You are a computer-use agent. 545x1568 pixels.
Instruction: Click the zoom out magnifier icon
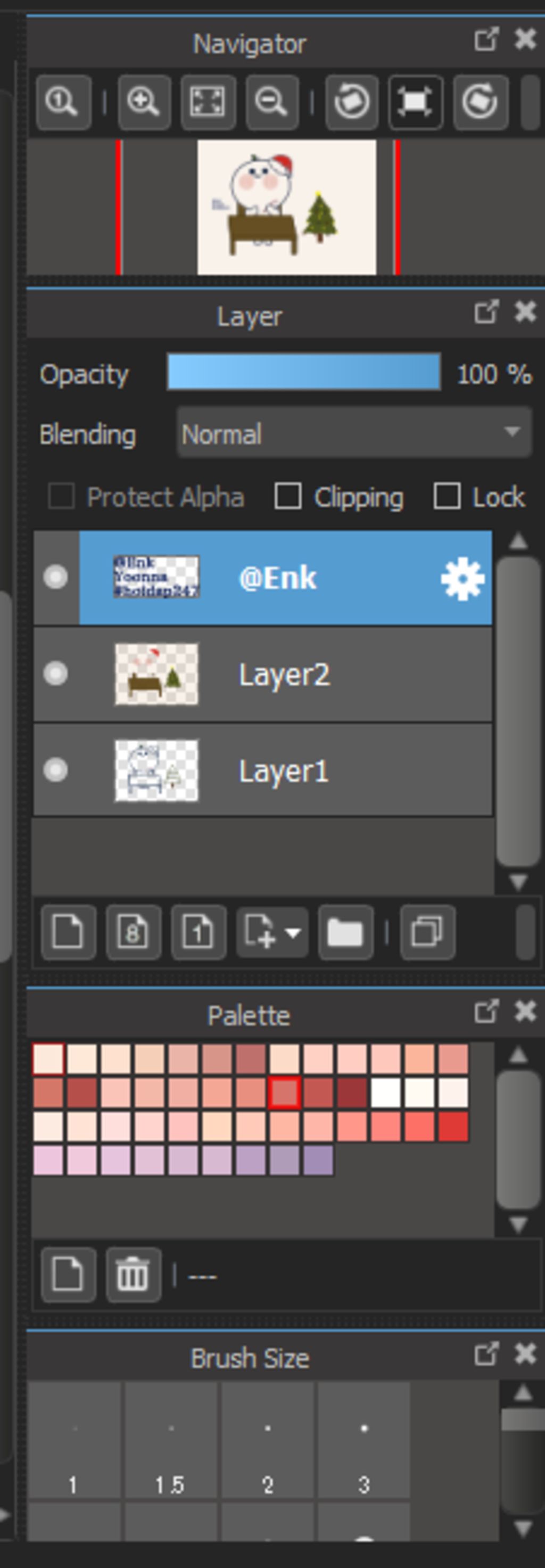272,102
